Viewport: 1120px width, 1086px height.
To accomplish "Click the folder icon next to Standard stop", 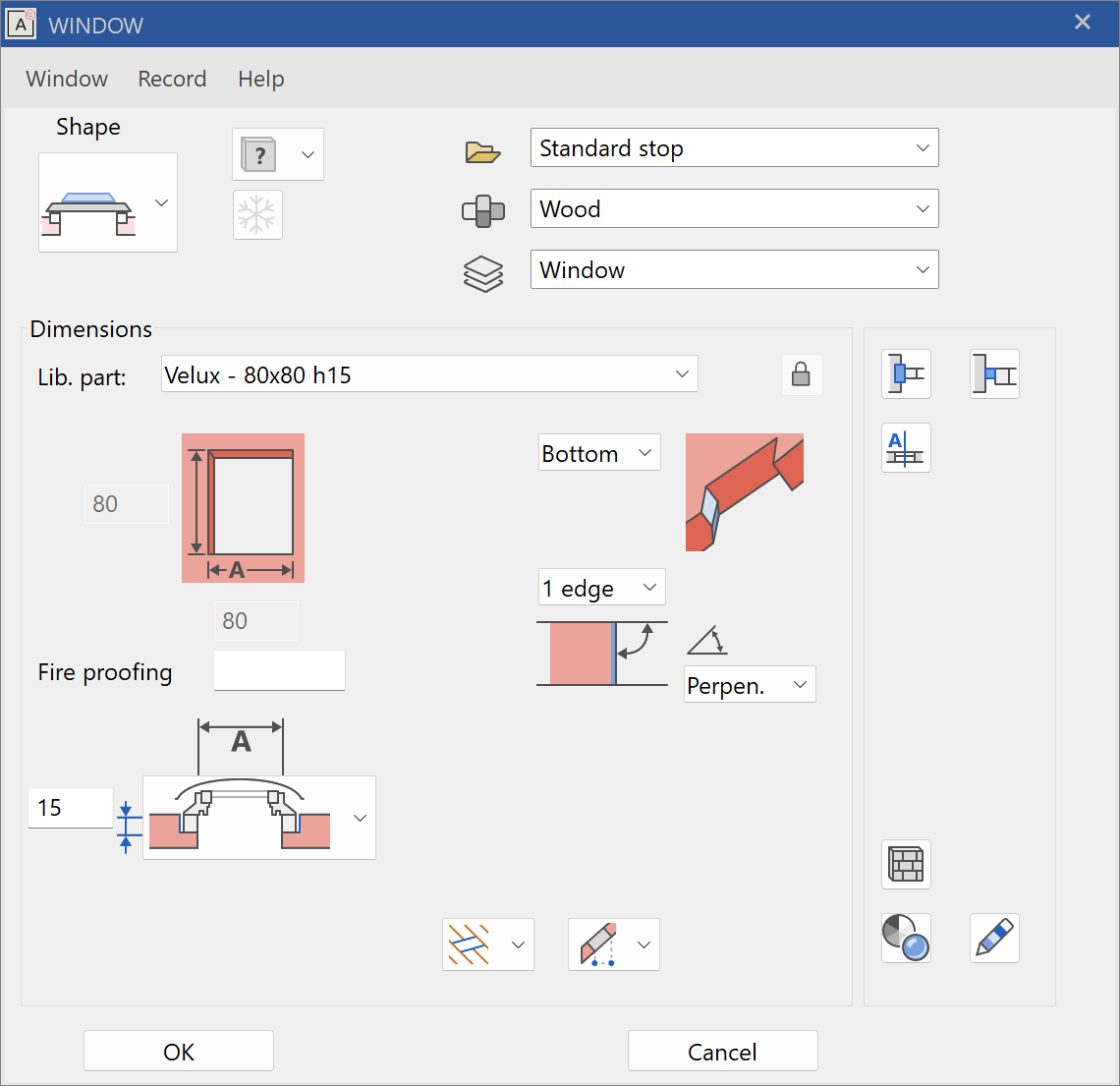I will [482, 151].
